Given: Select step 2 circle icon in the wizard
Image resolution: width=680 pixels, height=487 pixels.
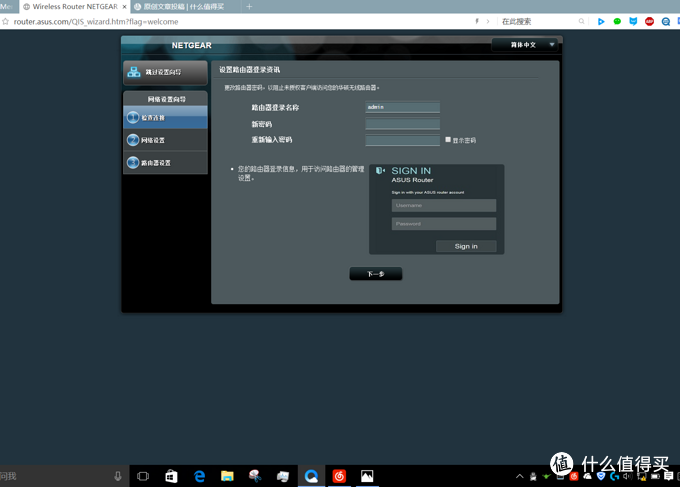Looking at the screenshot, I should click(133, 140).
